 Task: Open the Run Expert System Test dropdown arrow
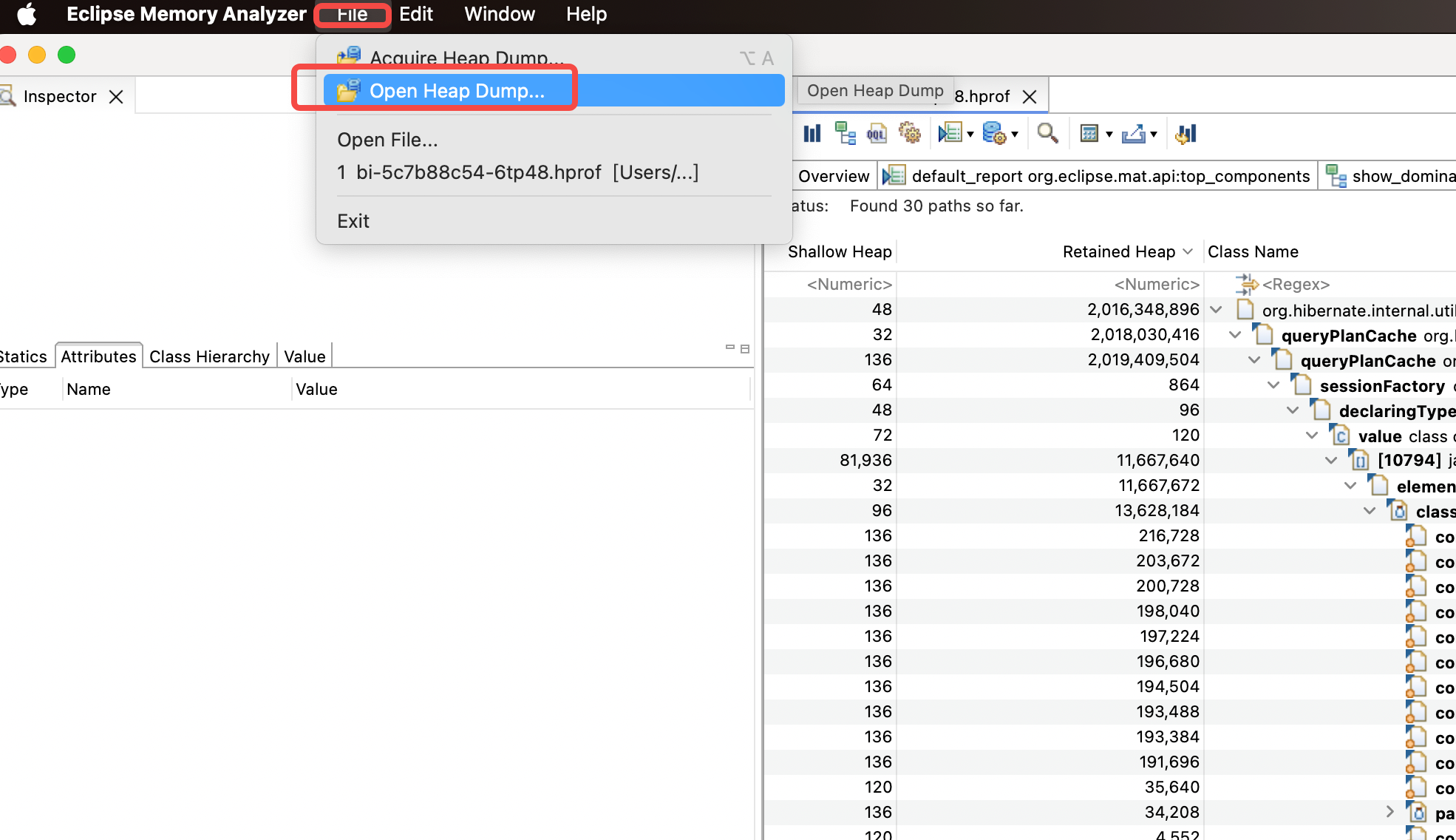tap(970, 135)
